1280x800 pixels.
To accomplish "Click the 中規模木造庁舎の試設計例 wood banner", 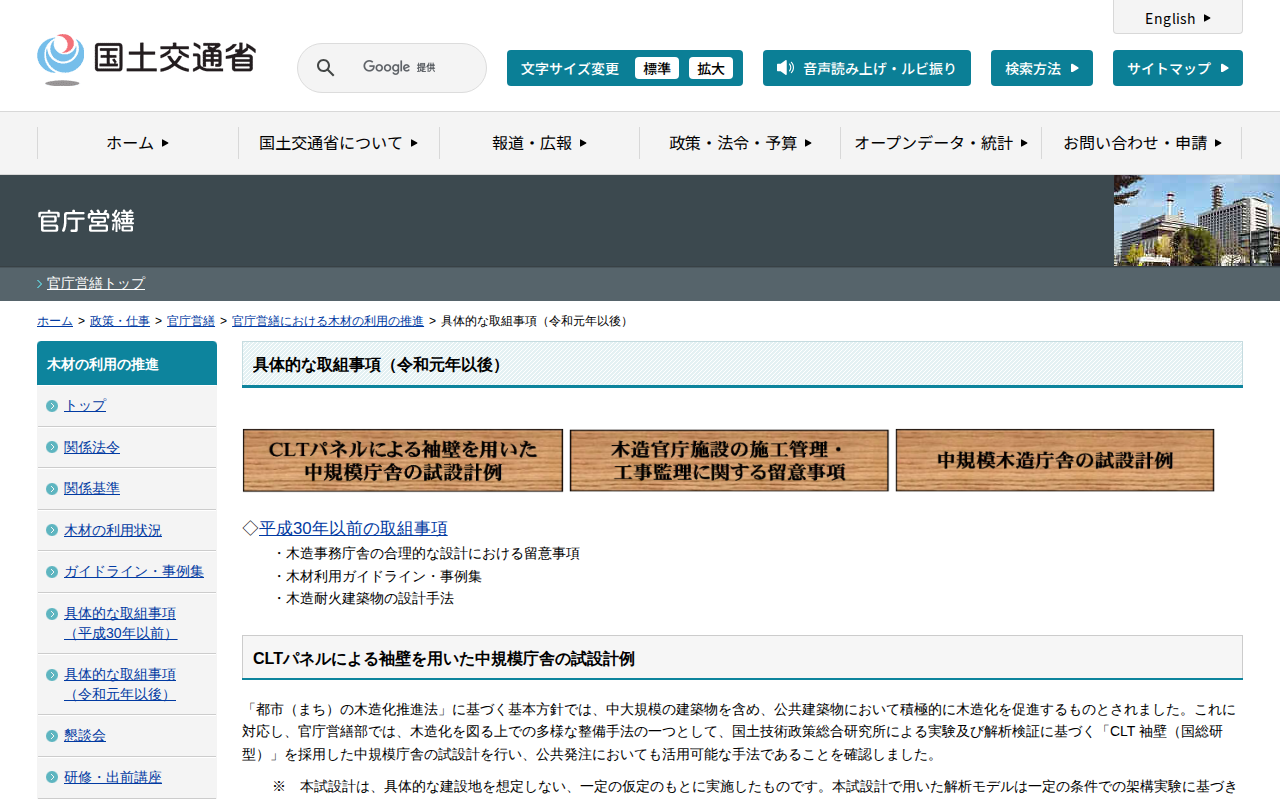I will [1054, 460].
